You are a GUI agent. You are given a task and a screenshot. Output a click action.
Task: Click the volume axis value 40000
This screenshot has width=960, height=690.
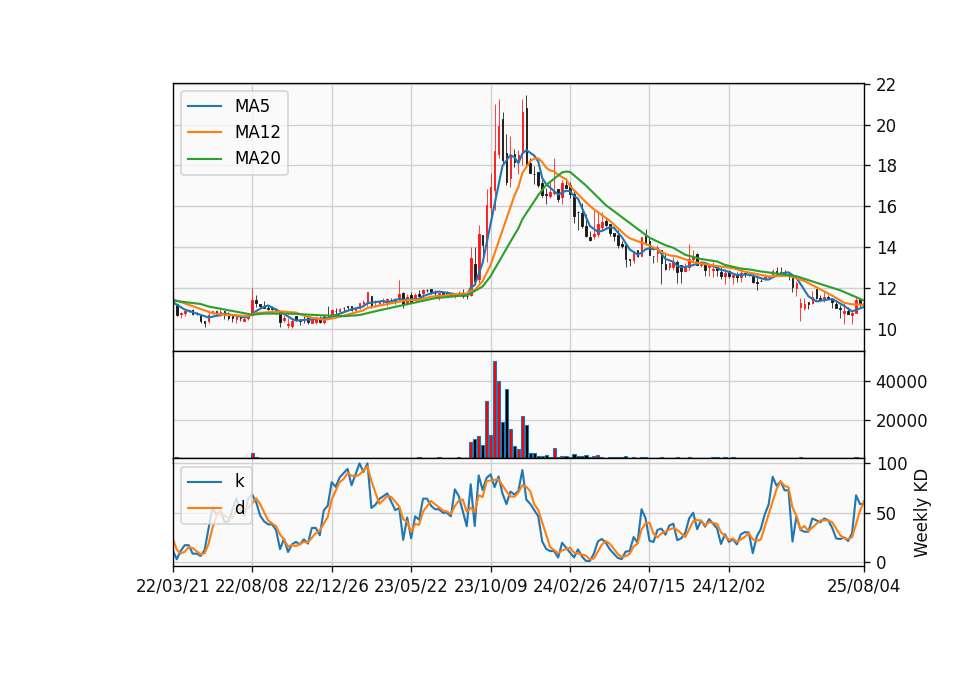click(x=901, y=381)
